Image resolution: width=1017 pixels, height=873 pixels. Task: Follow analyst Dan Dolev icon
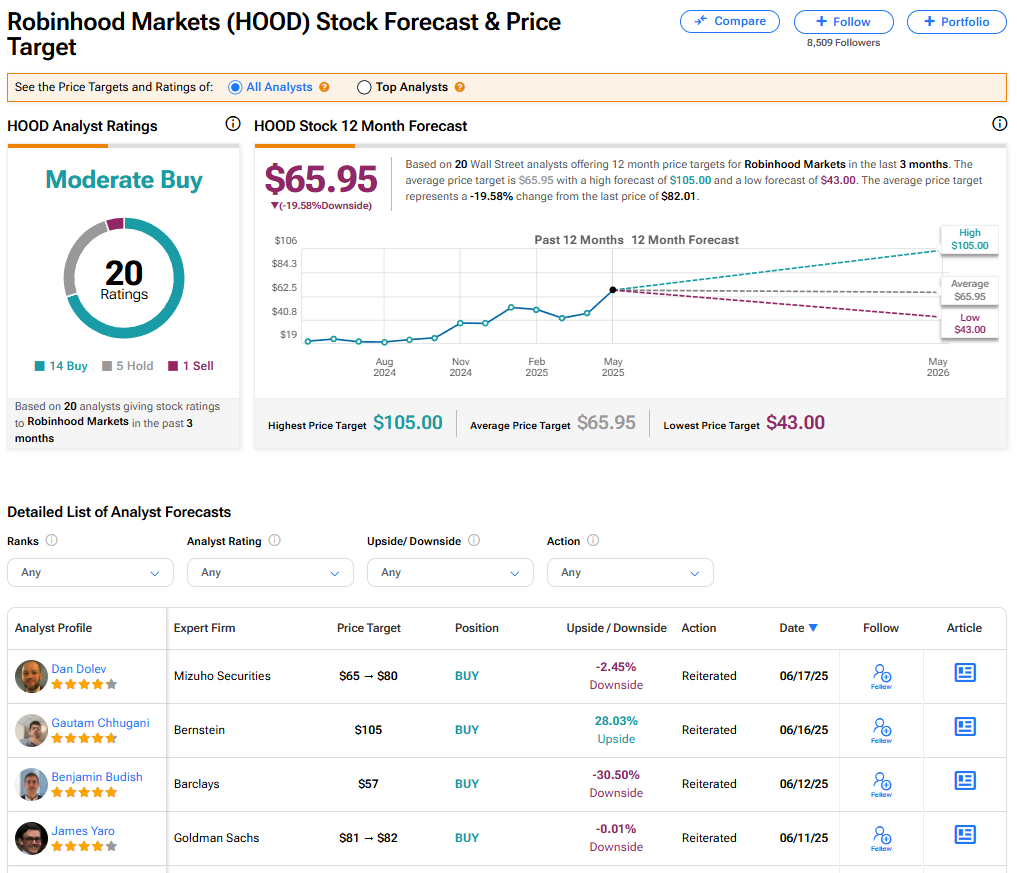point(881,675)
